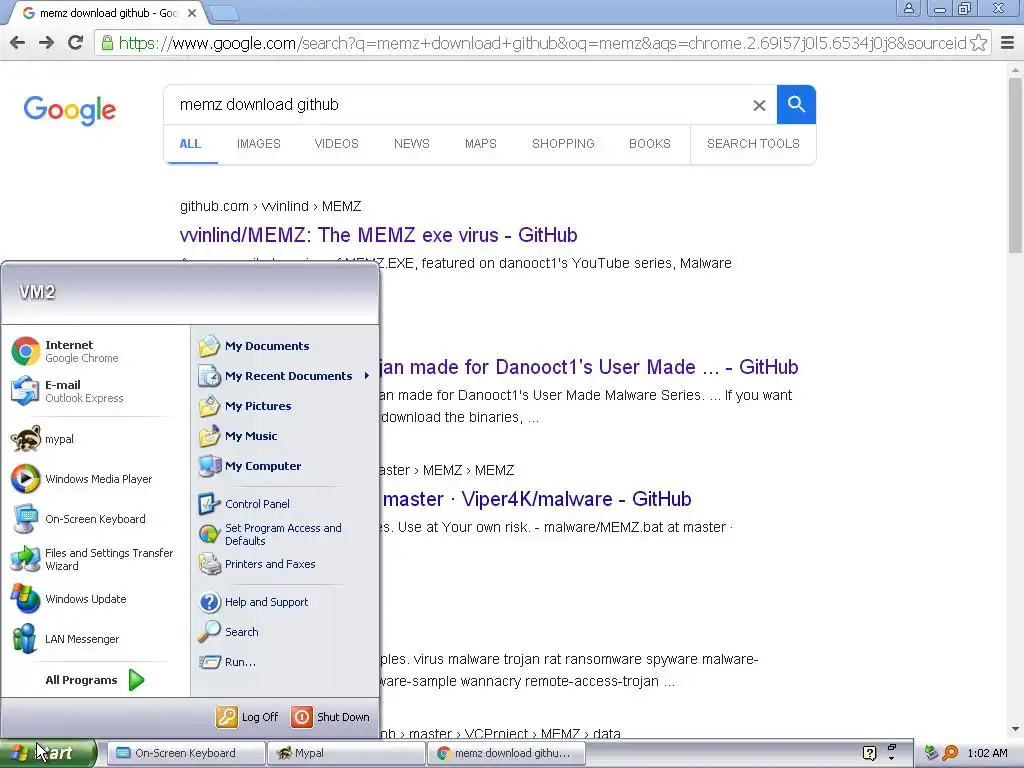Switch to Mypal taskbar item
The height and width of the screenshot is (768, 1024).
(346, 753)
